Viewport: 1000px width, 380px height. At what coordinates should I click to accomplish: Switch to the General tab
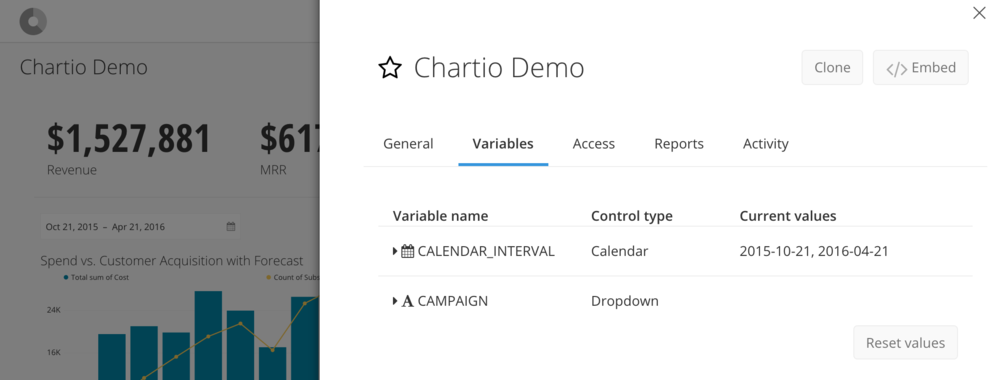tap(408, 144)
